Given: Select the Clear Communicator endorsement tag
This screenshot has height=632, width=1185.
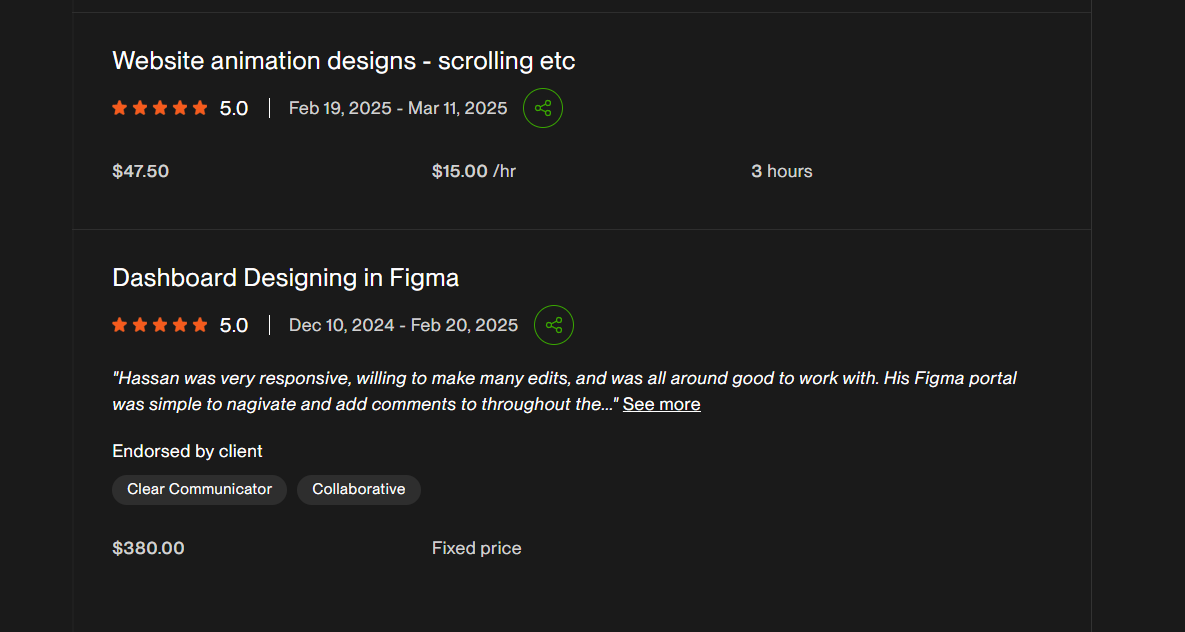Looking at the screenshot, I should 200,489.
